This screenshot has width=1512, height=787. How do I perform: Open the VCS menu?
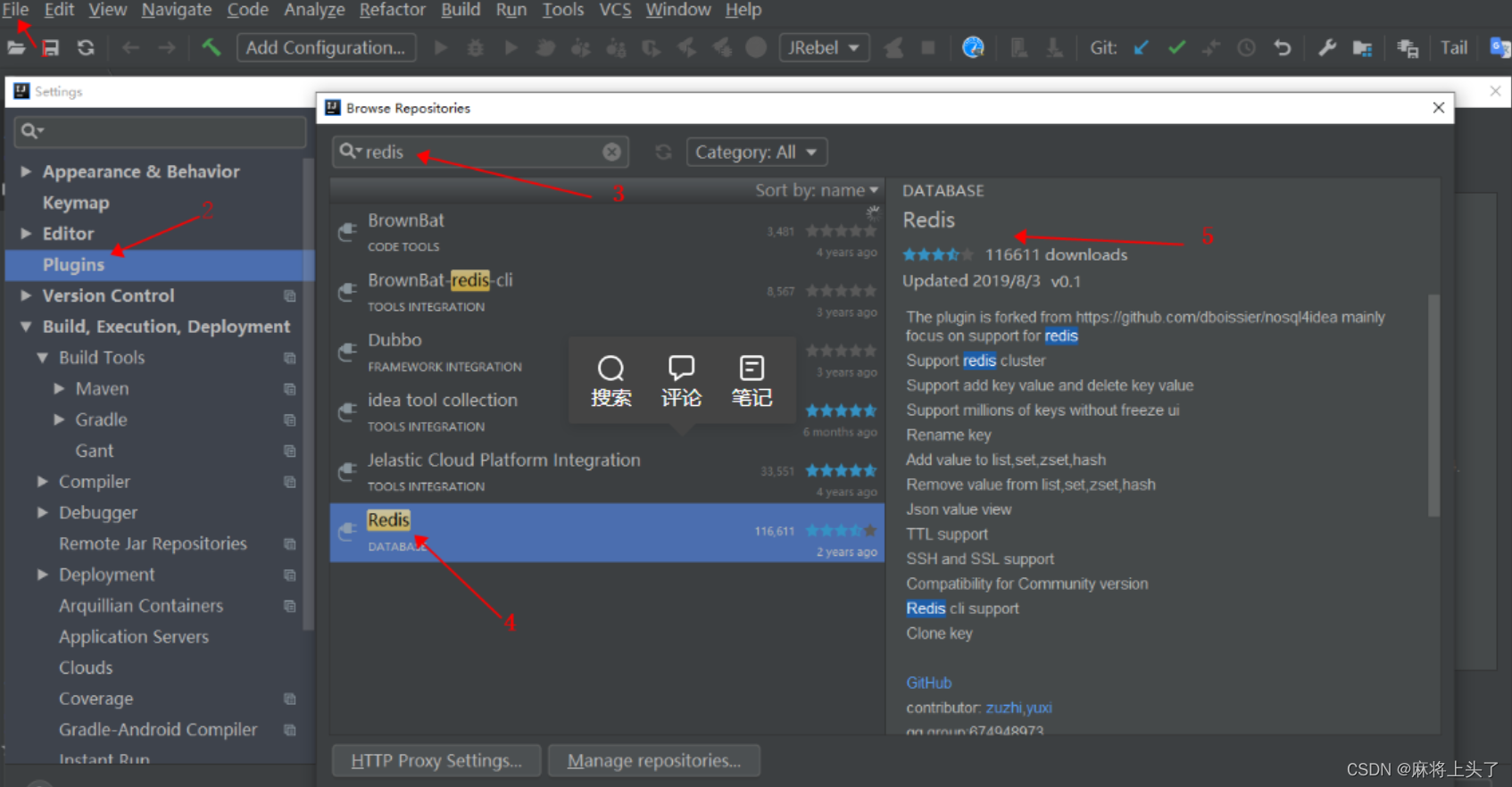[615, 10]
